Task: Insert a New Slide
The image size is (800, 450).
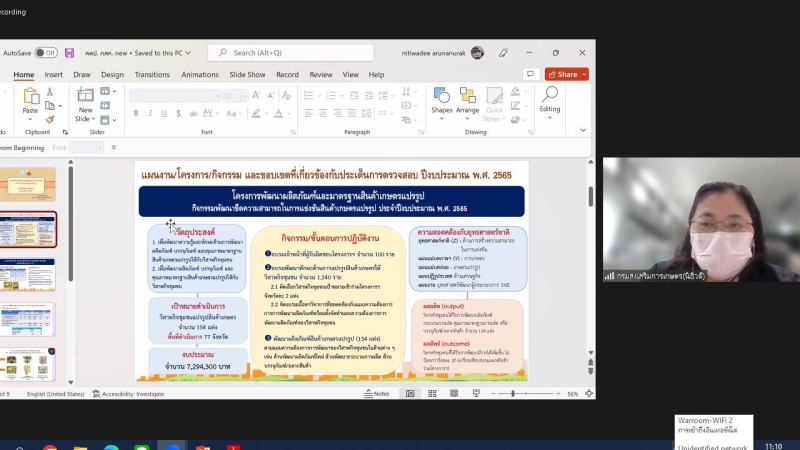Action: click(x=85, y=102)
